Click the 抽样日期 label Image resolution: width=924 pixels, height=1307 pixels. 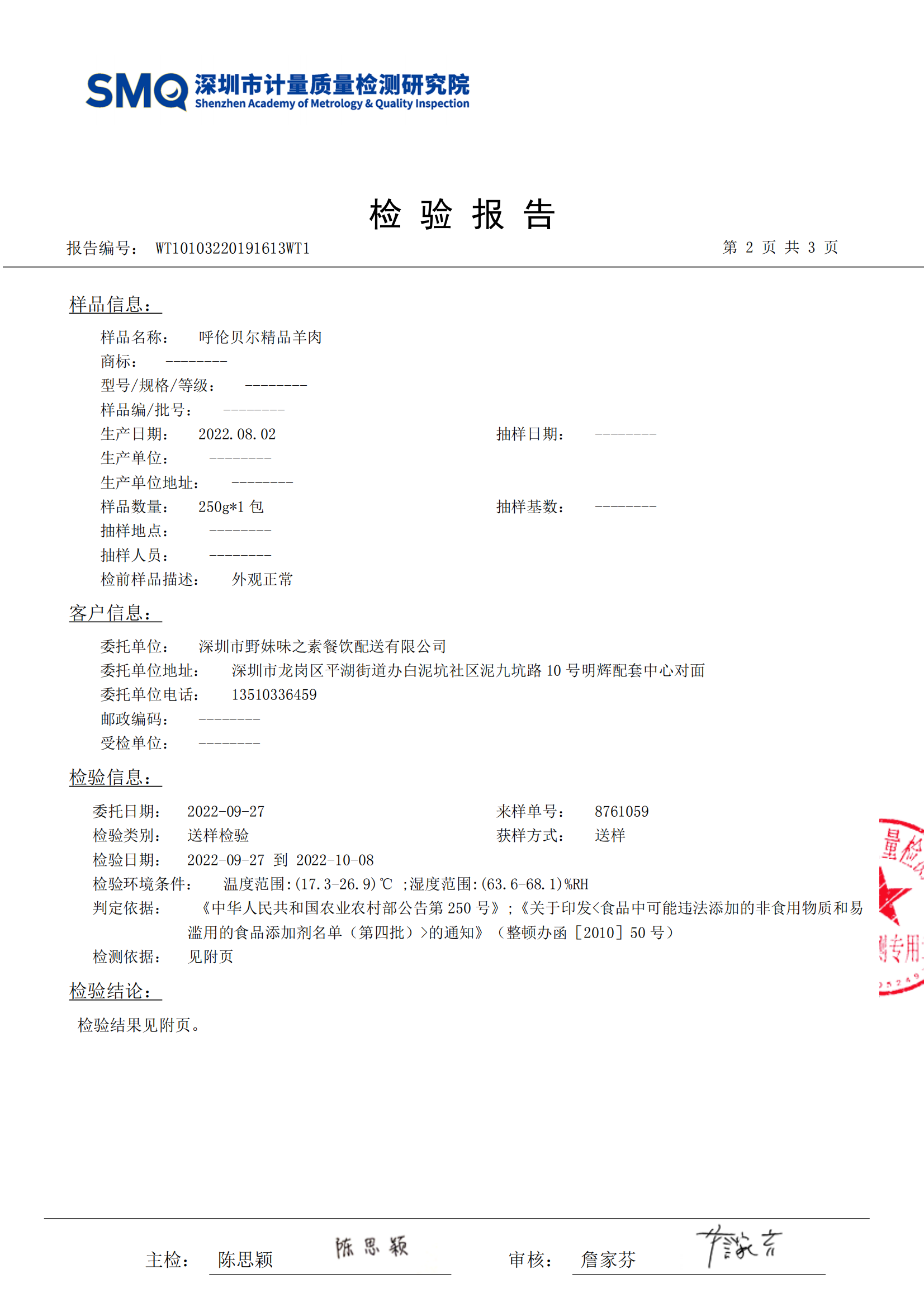pyautogui.click(x=530, y=434)
